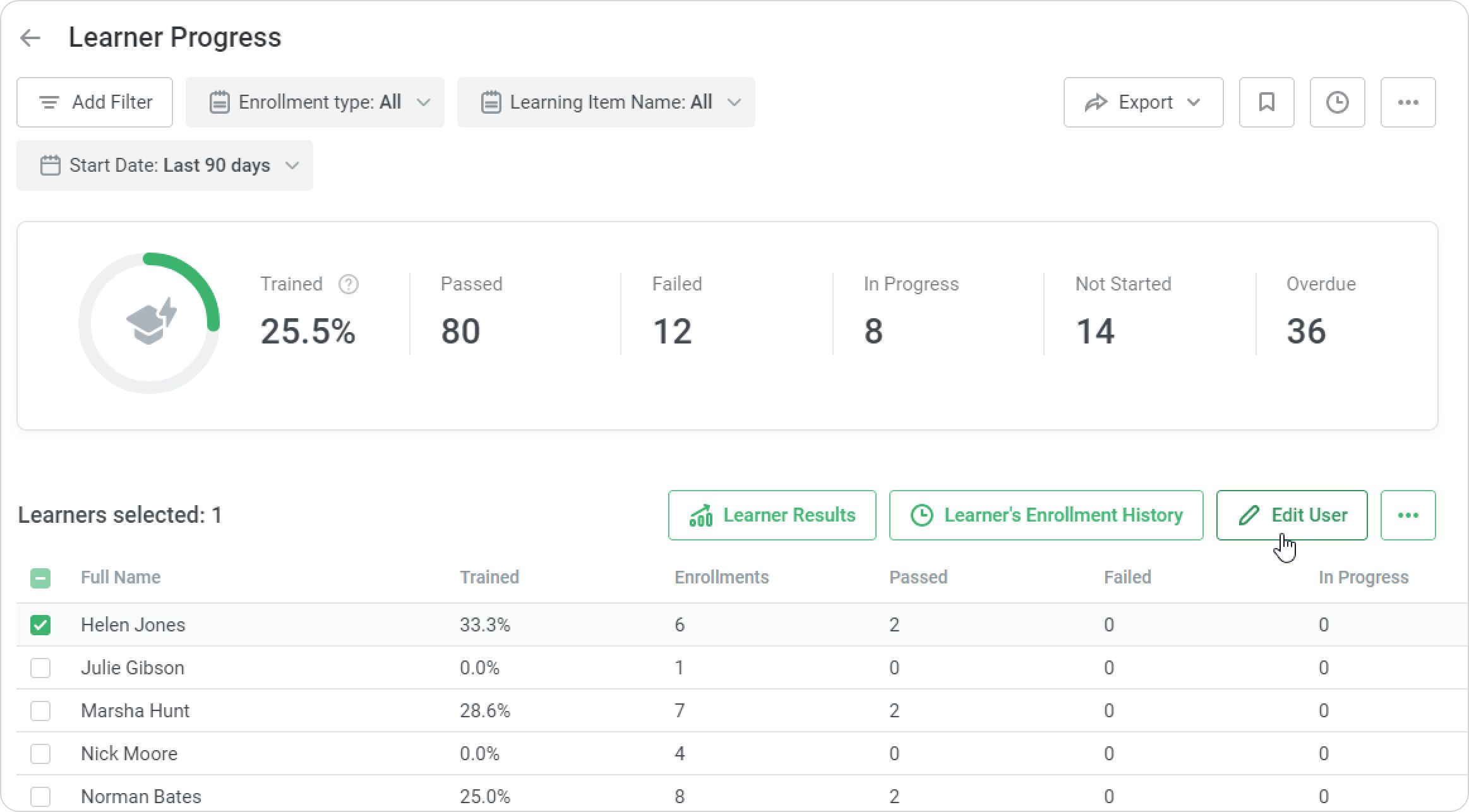
Task: Select the Julie Gibson checkbox
Action: [x=40, y=668]
